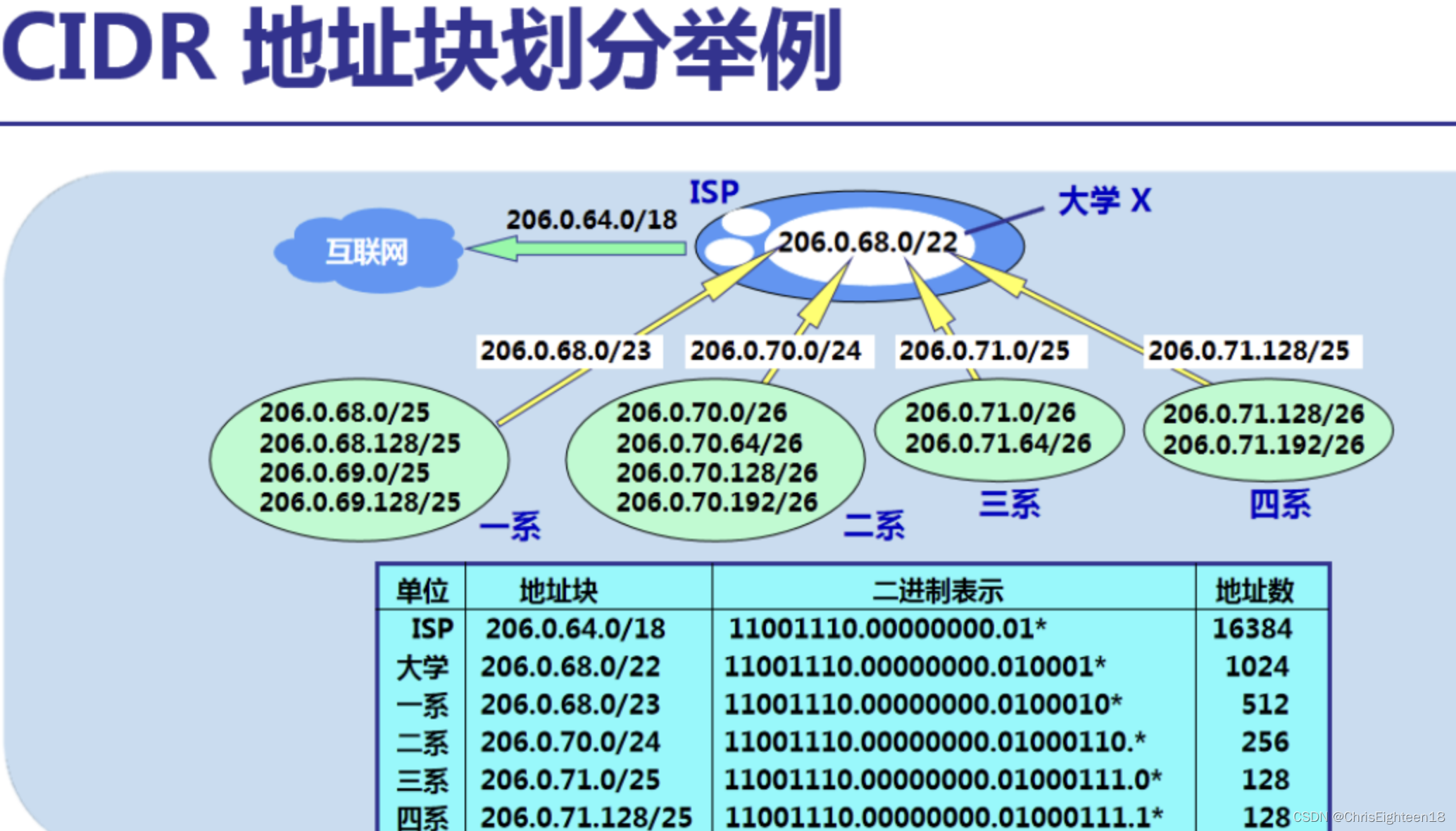Select 206.0.71.192/26 in the 四系 ellipse
Screen dimensions: 1456x831
[1264, 445]
